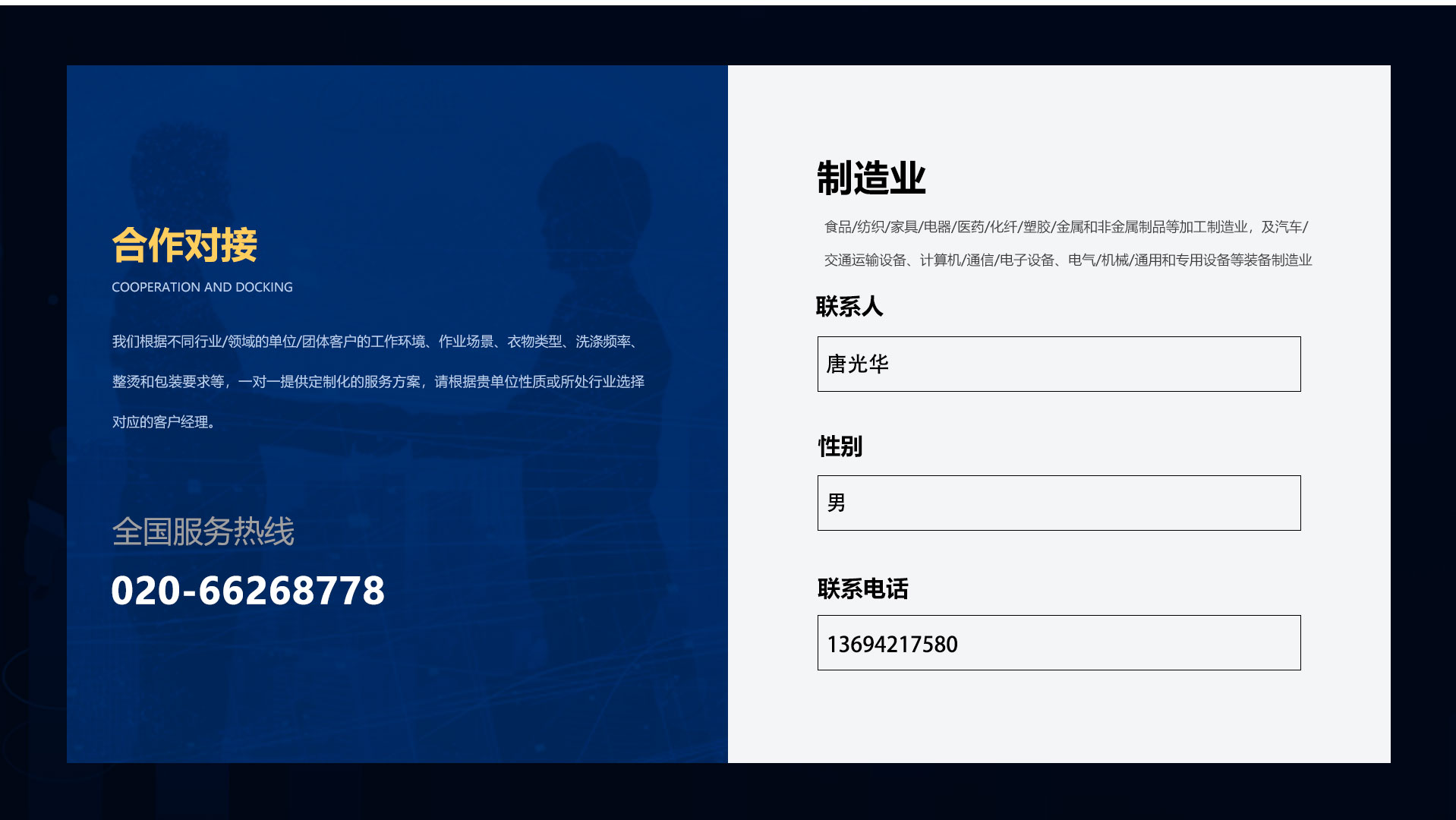Viewport: 1456px width, 820px height.
Task: Click description line starting 食品/纺织/家具
Action: pos(1066,227)
